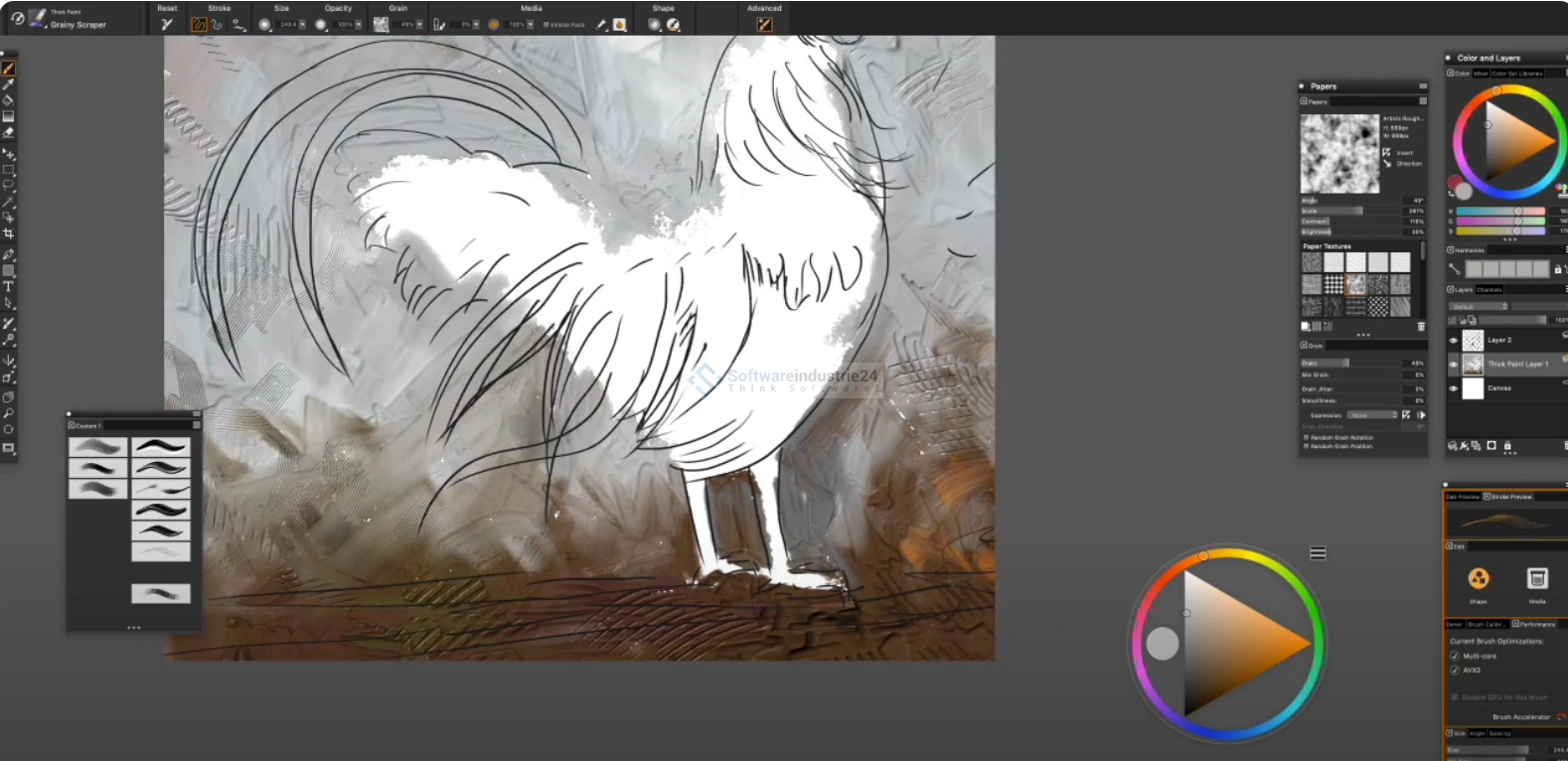Image resolution: width=1568 pixels, height=761 pixels.
Task: Click the Shape icon in the Edit panel
Action: [x=1479, y=579]
